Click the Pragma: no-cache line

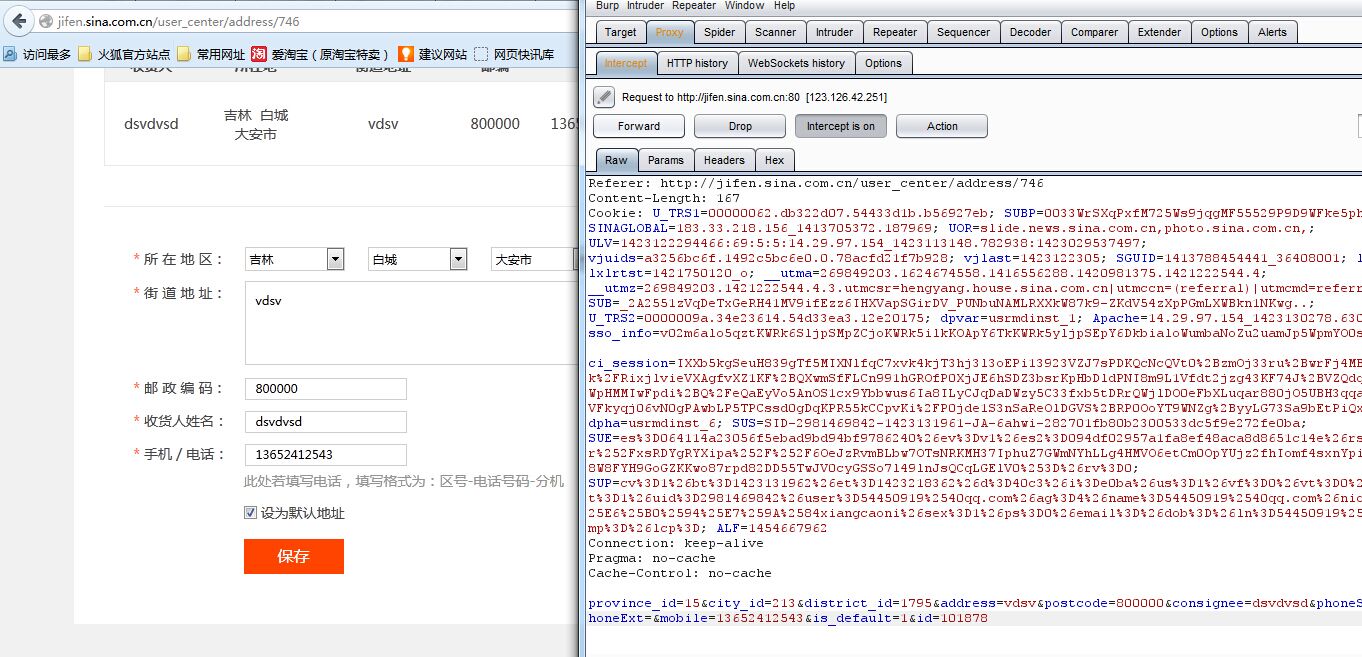(x=652, y=558)
